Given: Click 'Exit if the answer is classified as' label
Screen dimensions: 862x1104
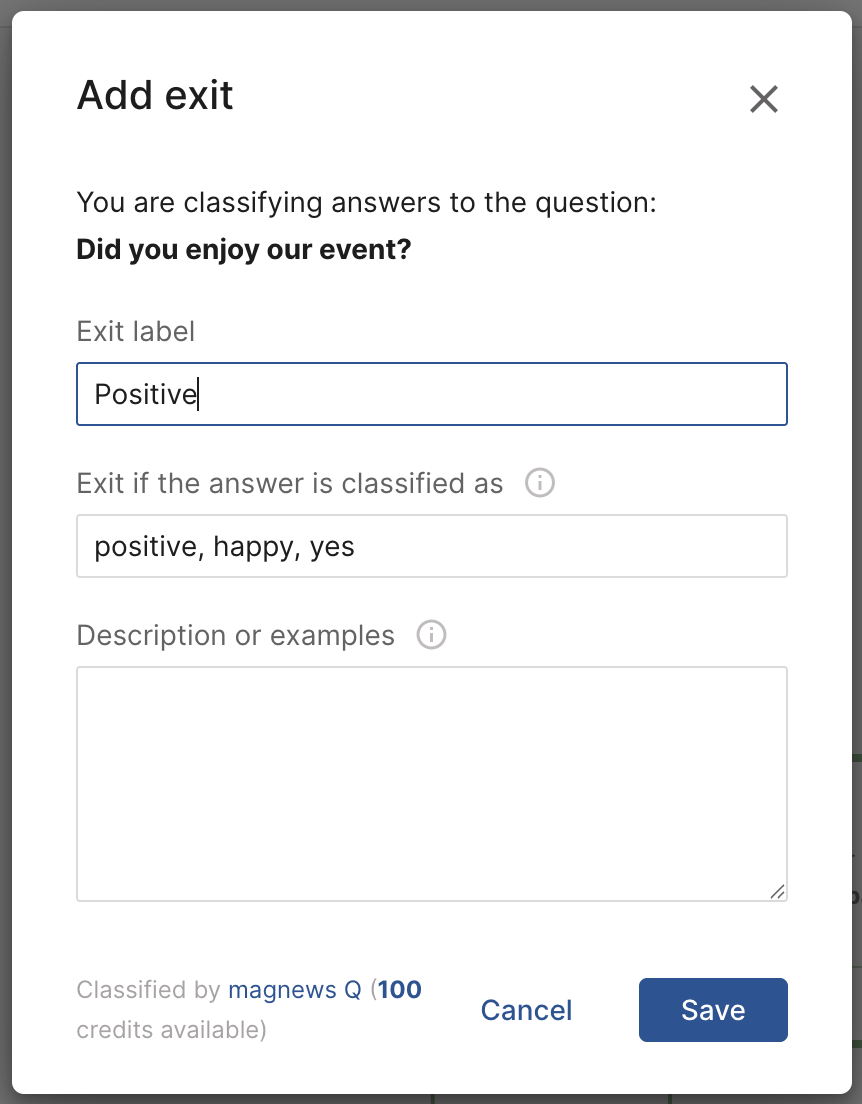Looking at the screenshot, I should coord(290,484).
